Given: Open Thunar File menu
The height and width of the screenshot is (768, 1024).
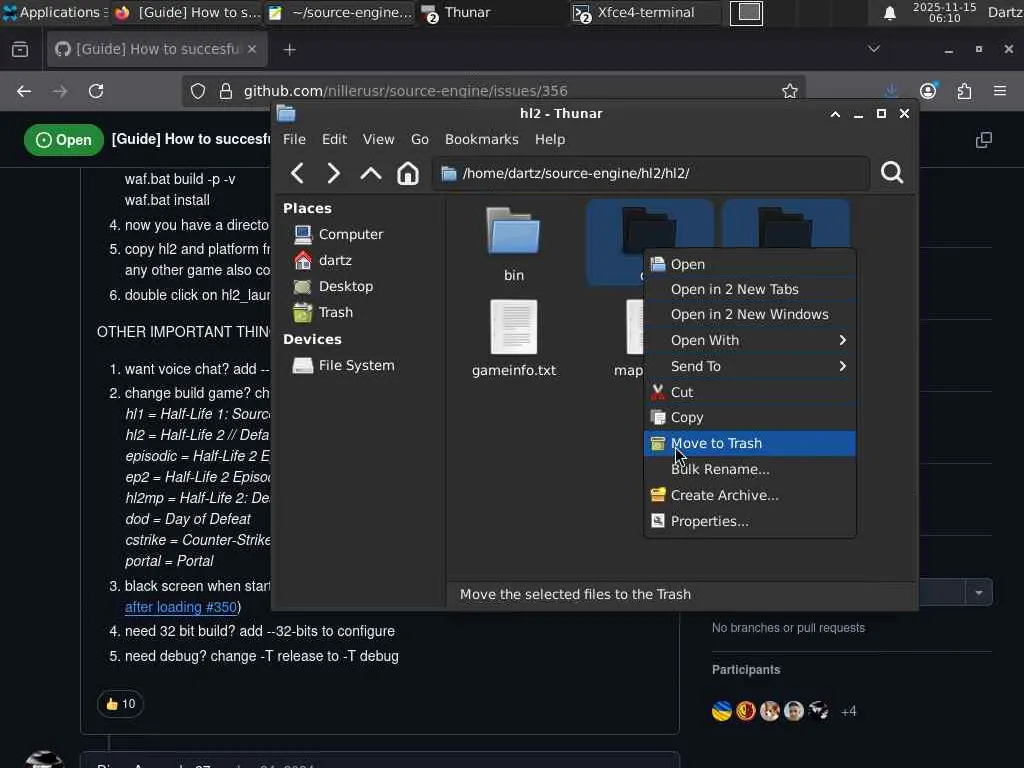Looking at the screenshot, I should [294, 139].
